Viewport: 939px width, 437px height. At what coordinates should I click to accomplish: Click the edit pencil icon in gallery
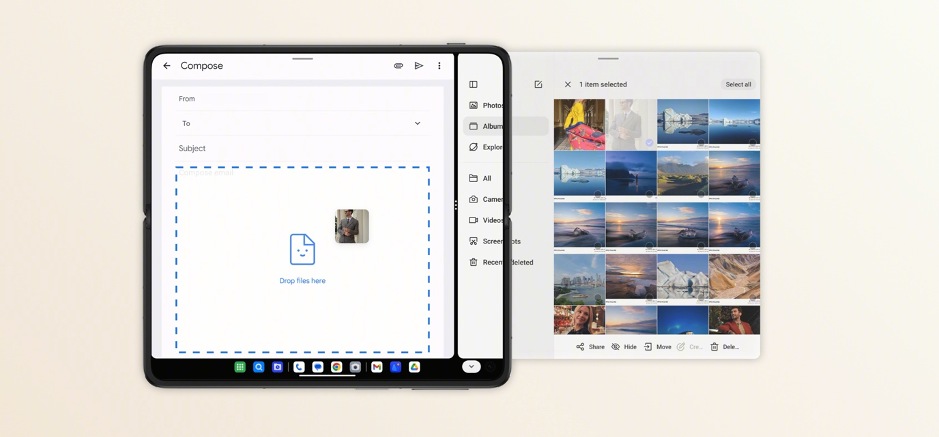[x=538, y=85]
